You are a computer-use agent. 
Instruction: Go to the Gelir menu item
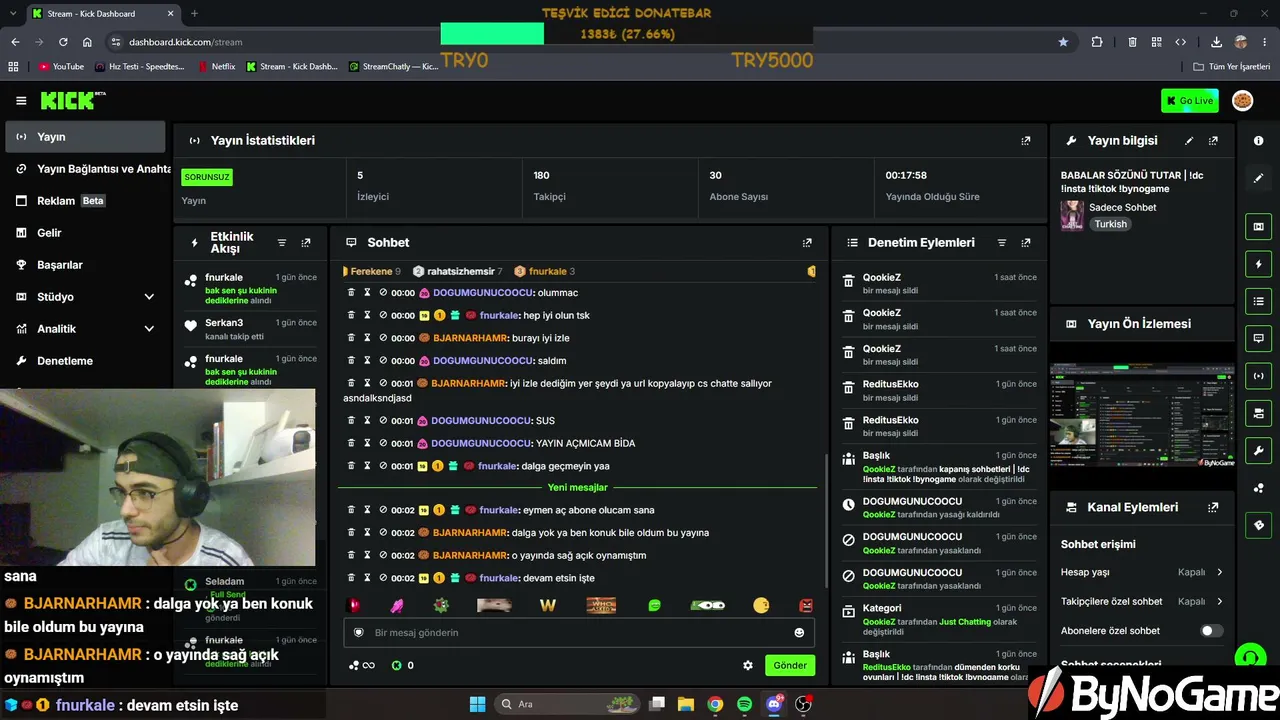[85, 233]
